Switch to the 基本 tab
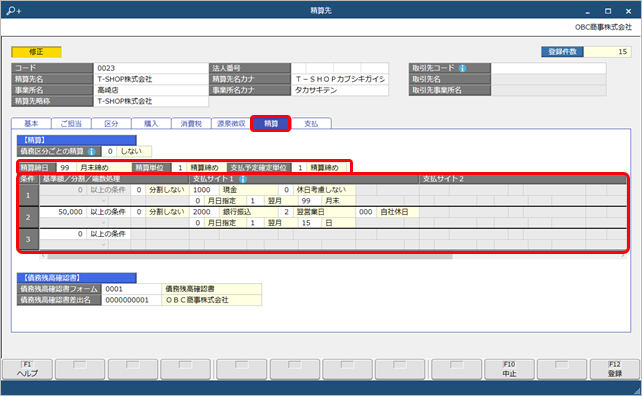The width and height of the screenshot is (642, 396). point(31,123)
